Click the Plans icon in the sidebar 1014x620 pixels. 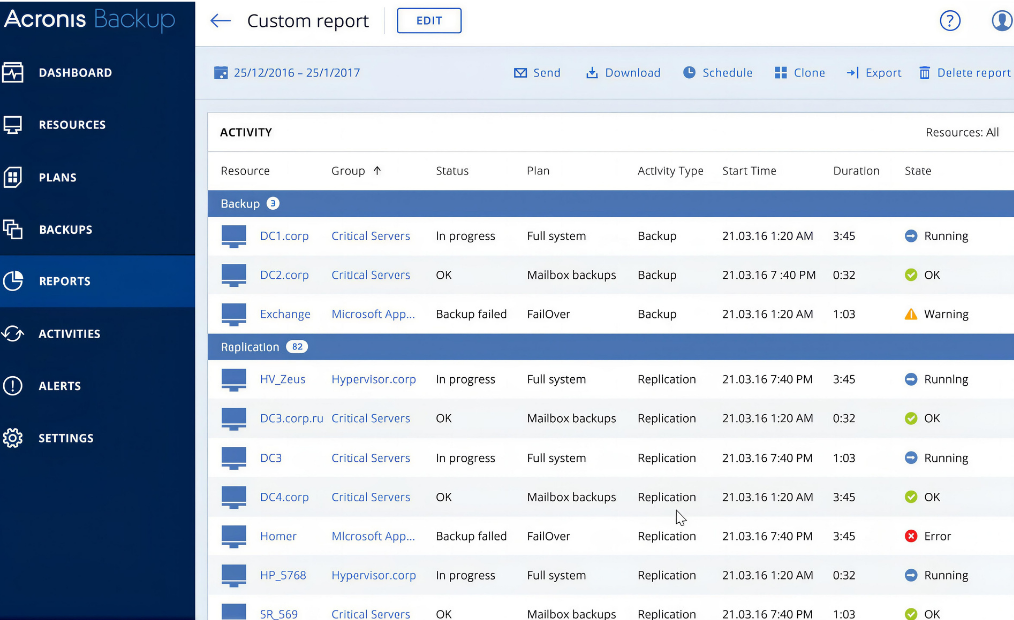coord(12,177)
